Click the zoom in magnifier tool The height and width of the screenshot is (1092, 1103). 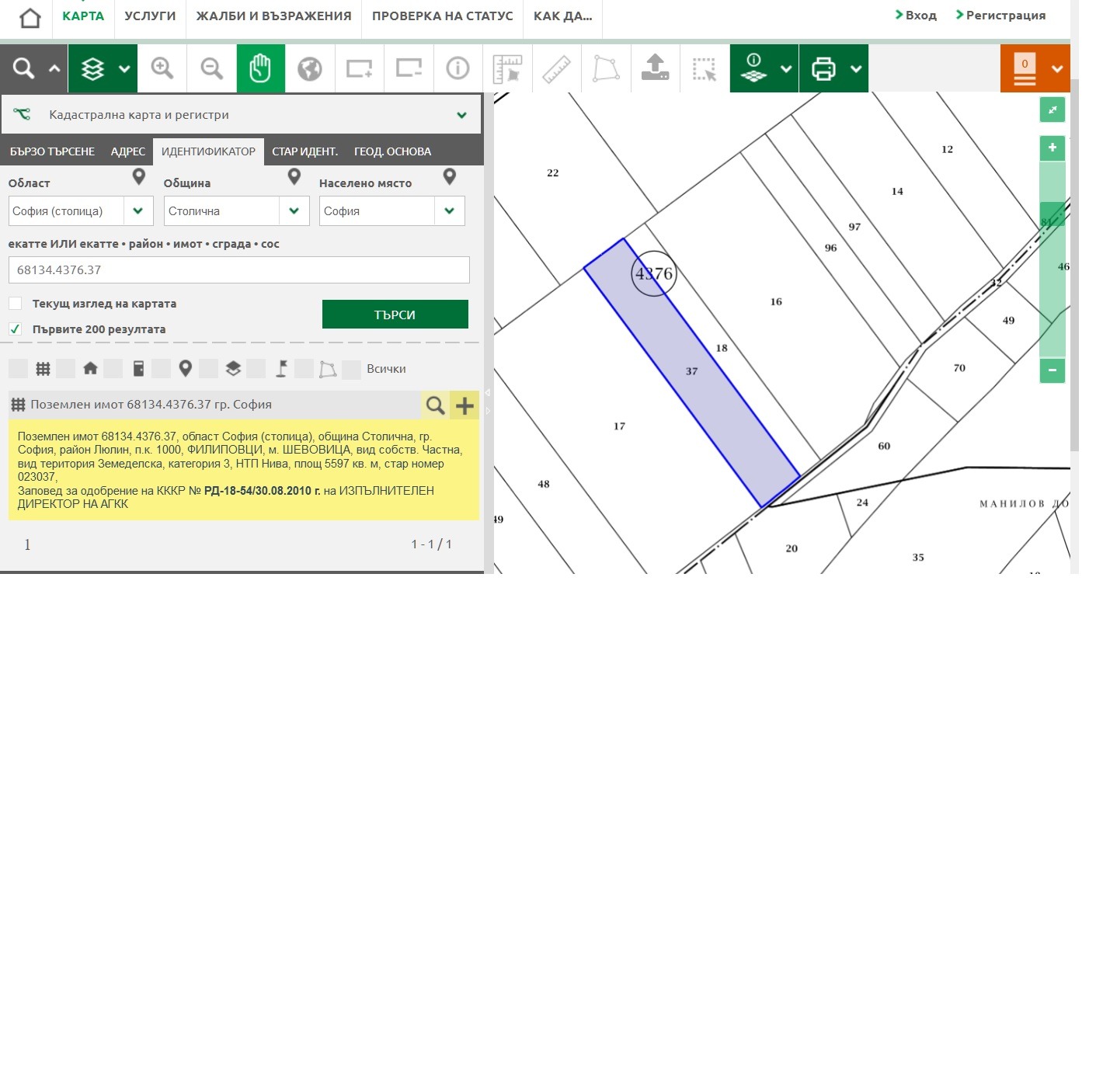162,68
